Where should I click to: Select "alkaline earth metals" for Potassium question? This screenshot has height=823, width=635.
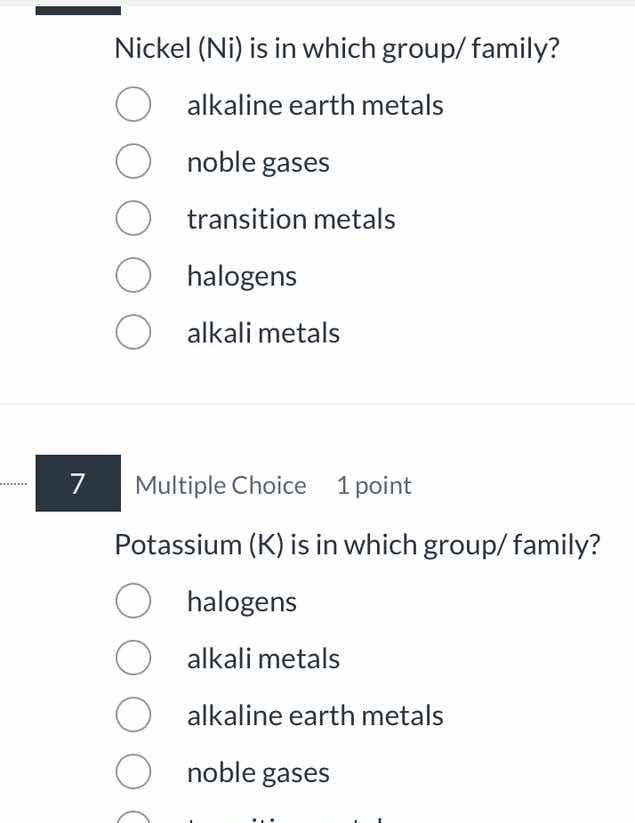[x=132, y=715]
